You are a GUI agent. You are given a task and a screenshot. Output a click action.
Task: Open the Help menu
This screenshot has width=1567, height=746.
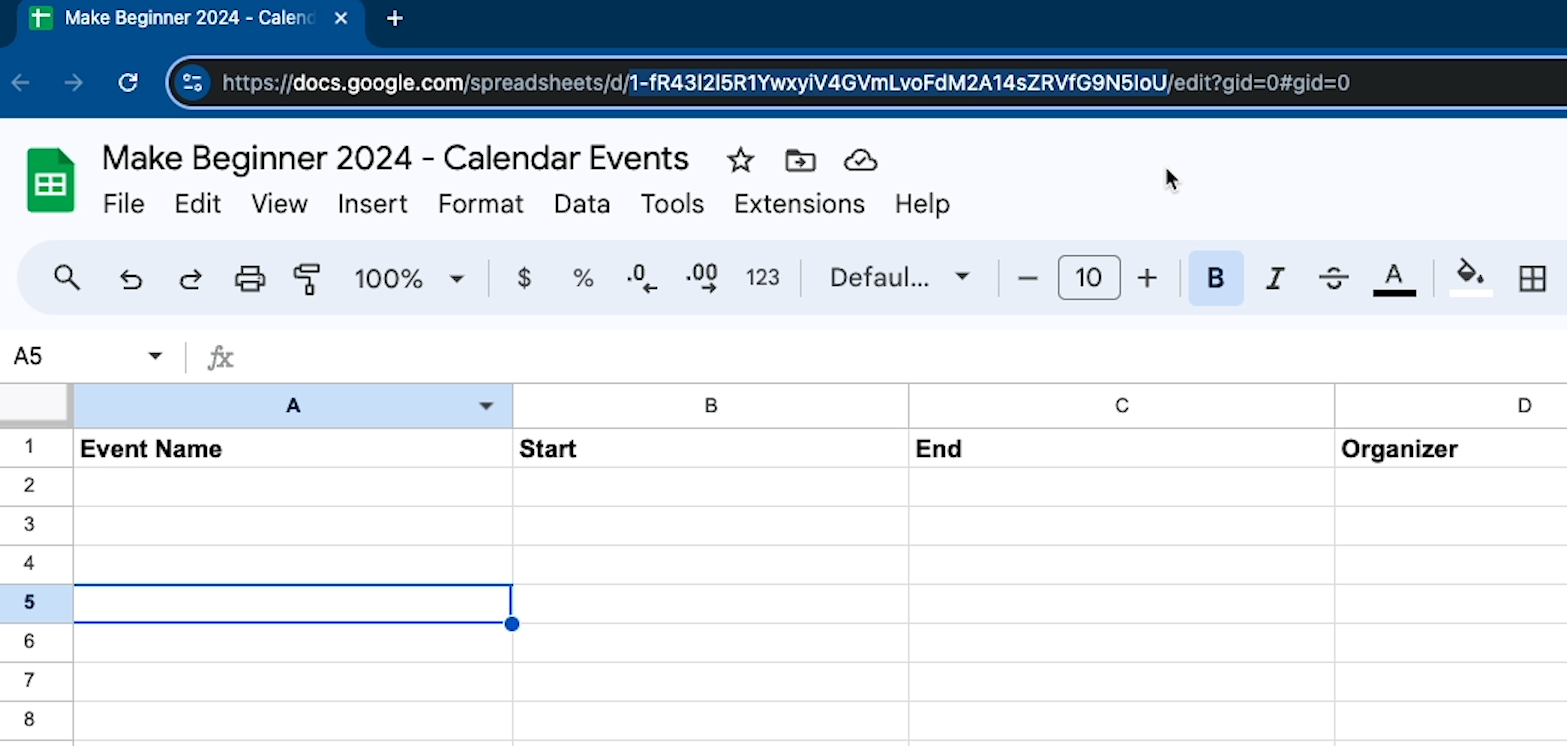[922, 204]
